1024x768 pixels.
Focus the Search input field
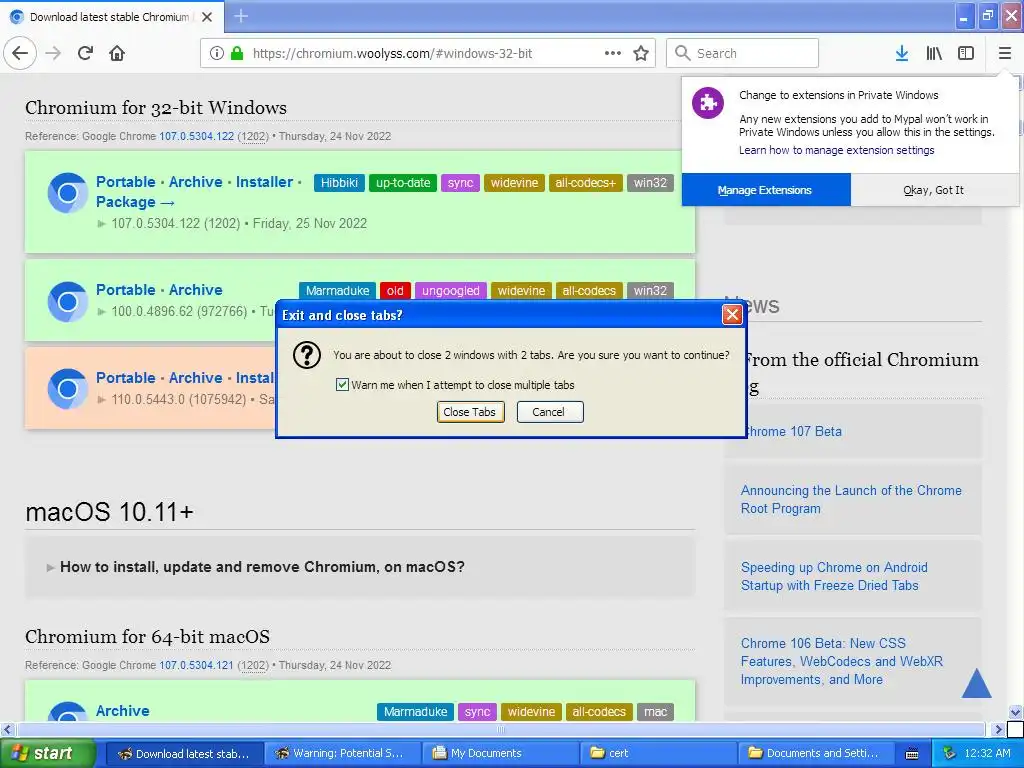pyautogui.click(x=742, y=53)
